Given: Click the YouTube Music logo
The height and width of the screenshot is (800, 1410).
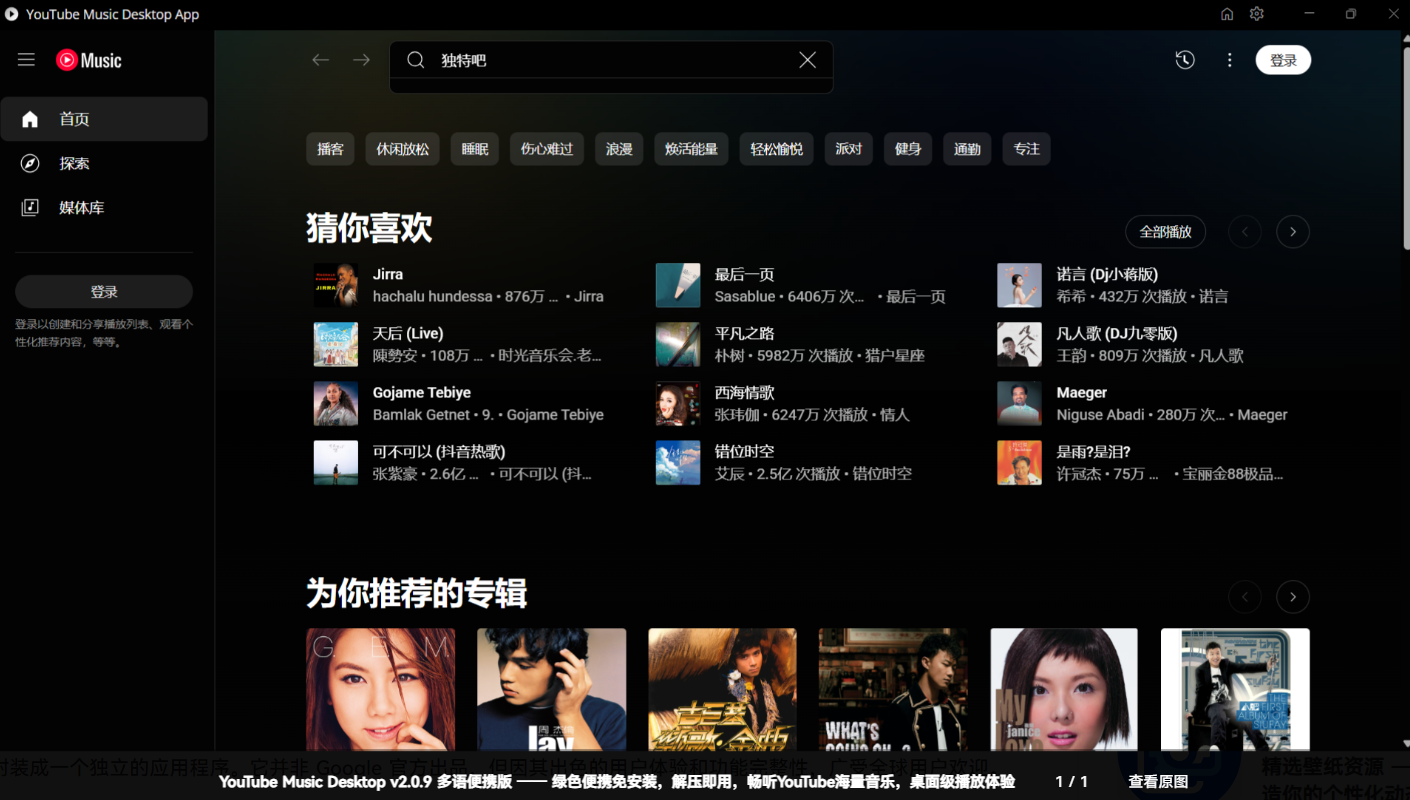Looking at the screenshot, I should pyautogui.click(x=88, y=60).
